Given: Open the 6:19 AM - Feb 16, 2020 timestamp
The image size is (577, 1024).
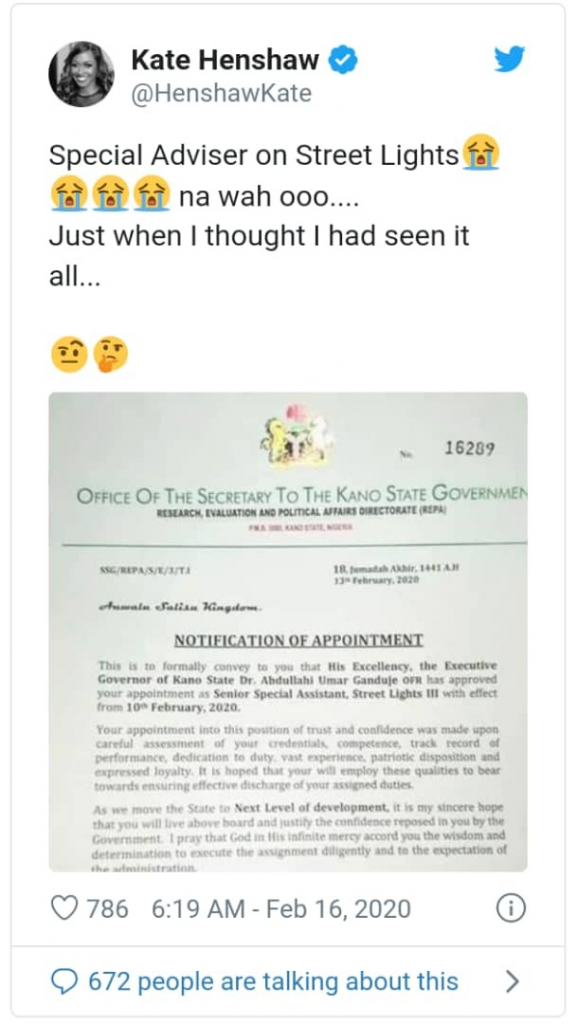Looking at the screenshot, I should coord(281,908).
